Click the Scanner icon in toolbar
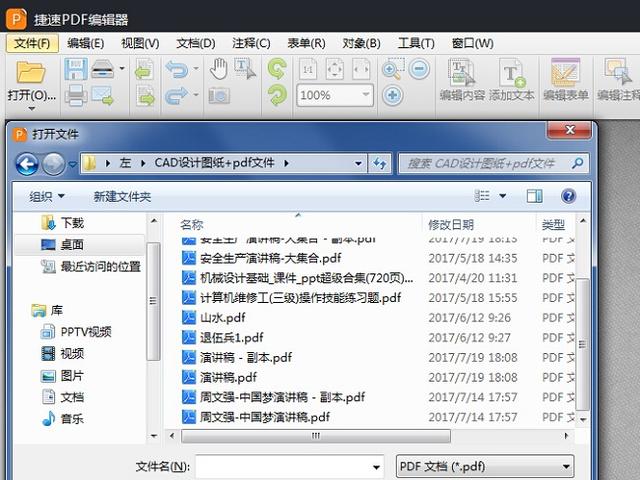Image resolution: width=640 pixels, height=480 pixels. coord(102,69)
